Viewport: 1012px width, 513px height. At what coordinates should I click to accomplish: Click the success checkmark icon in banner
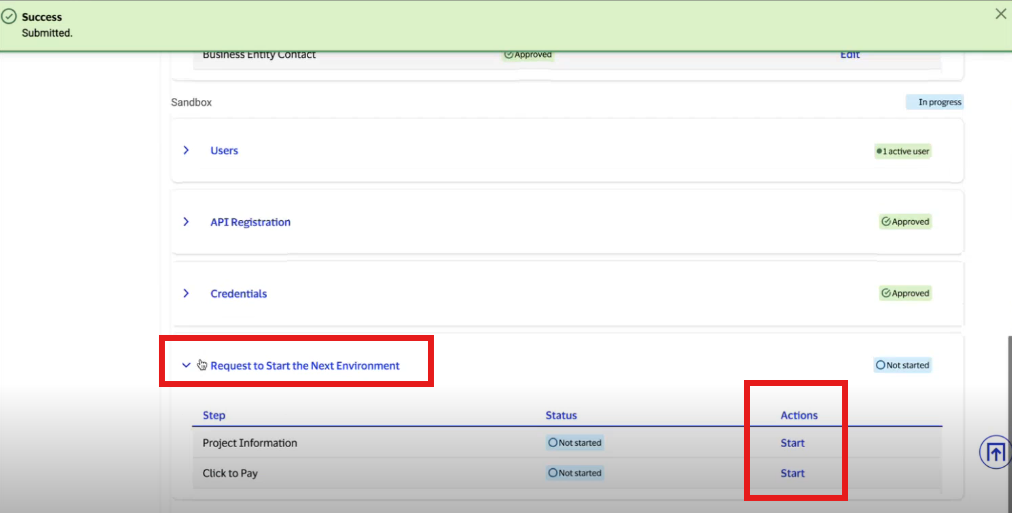pos(9,17)
